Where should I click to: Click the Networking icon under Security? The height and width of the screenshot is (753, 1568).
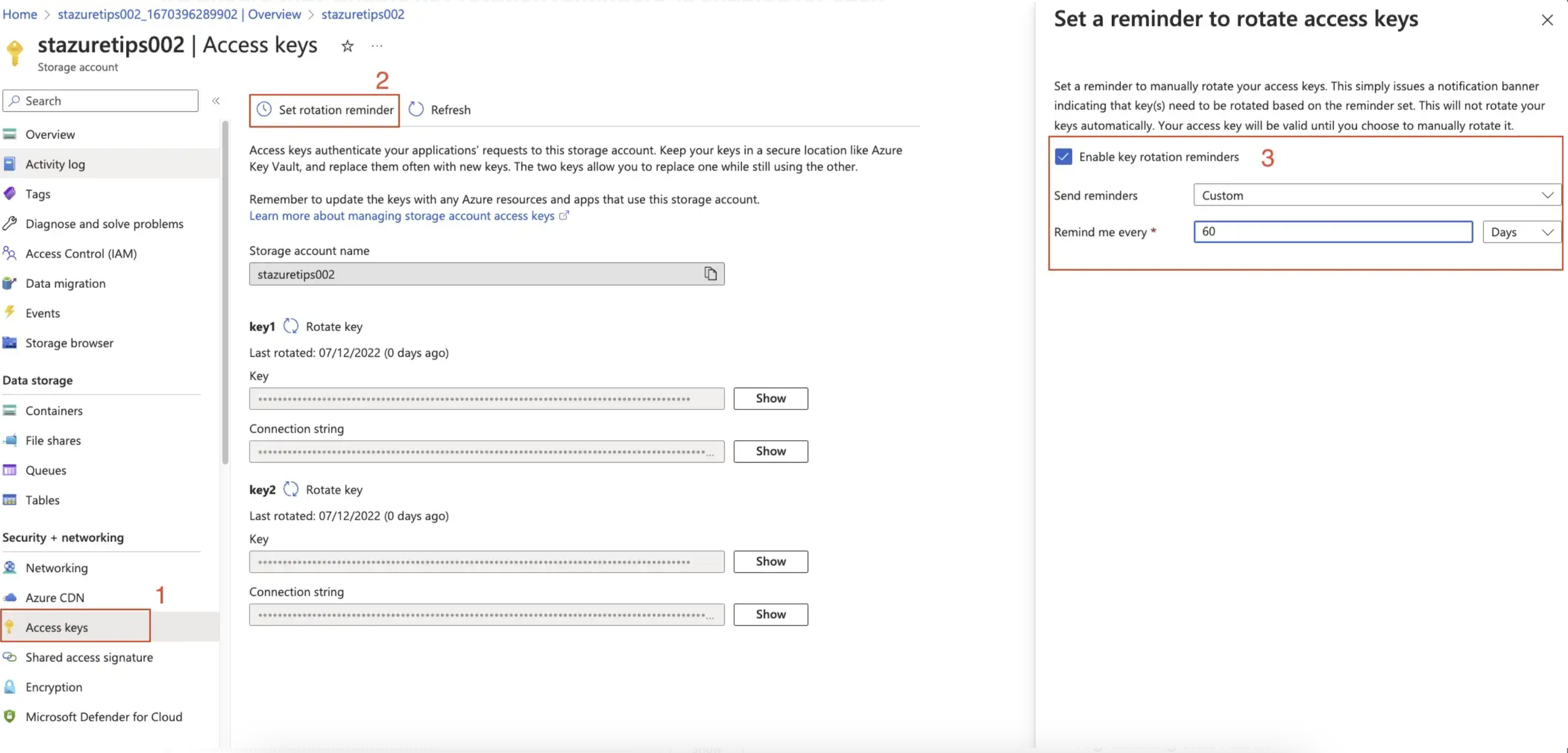(10, 567)
